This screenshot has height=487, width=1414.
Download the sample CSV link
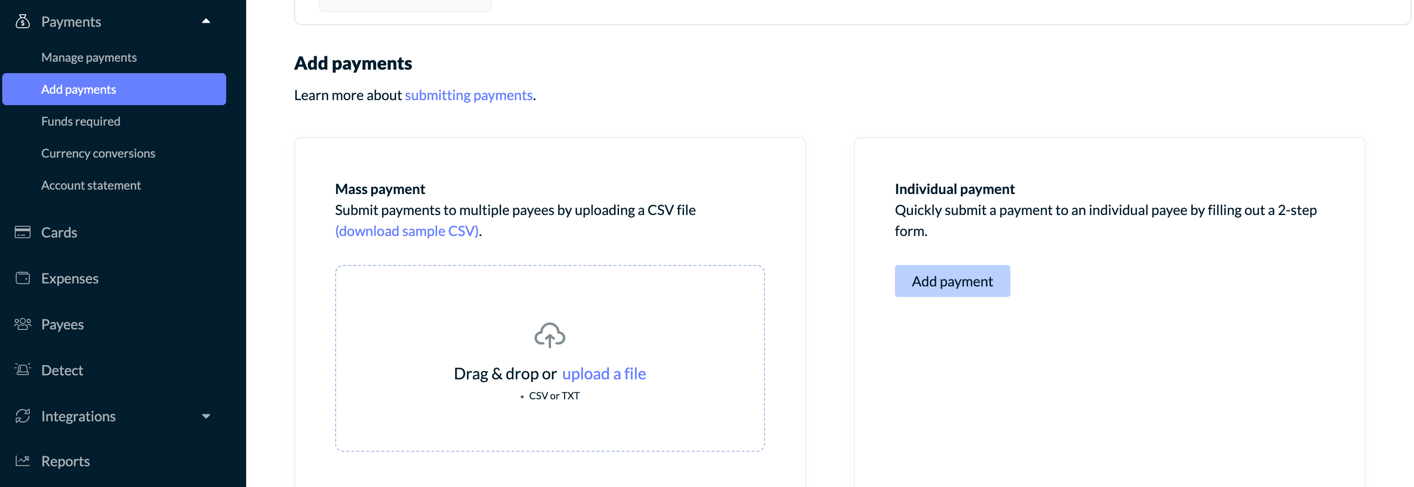click(407, 231)
